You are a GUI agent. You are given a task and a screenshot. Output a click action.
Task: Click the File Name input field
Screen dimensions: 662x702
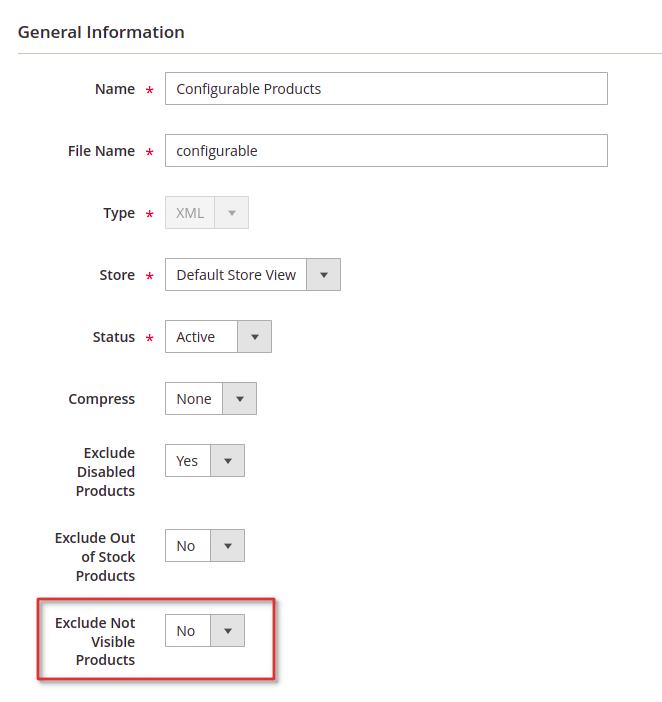386,150
